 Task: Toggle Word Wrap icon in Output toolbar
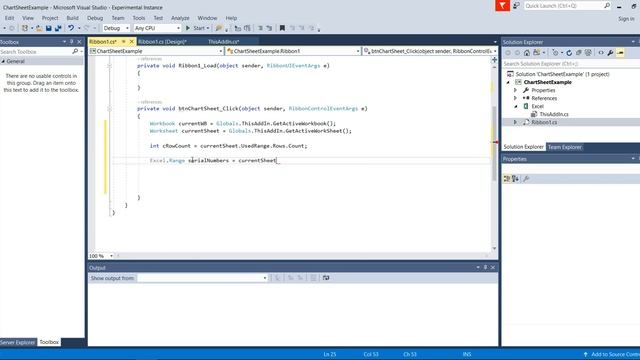click(326, 278)
